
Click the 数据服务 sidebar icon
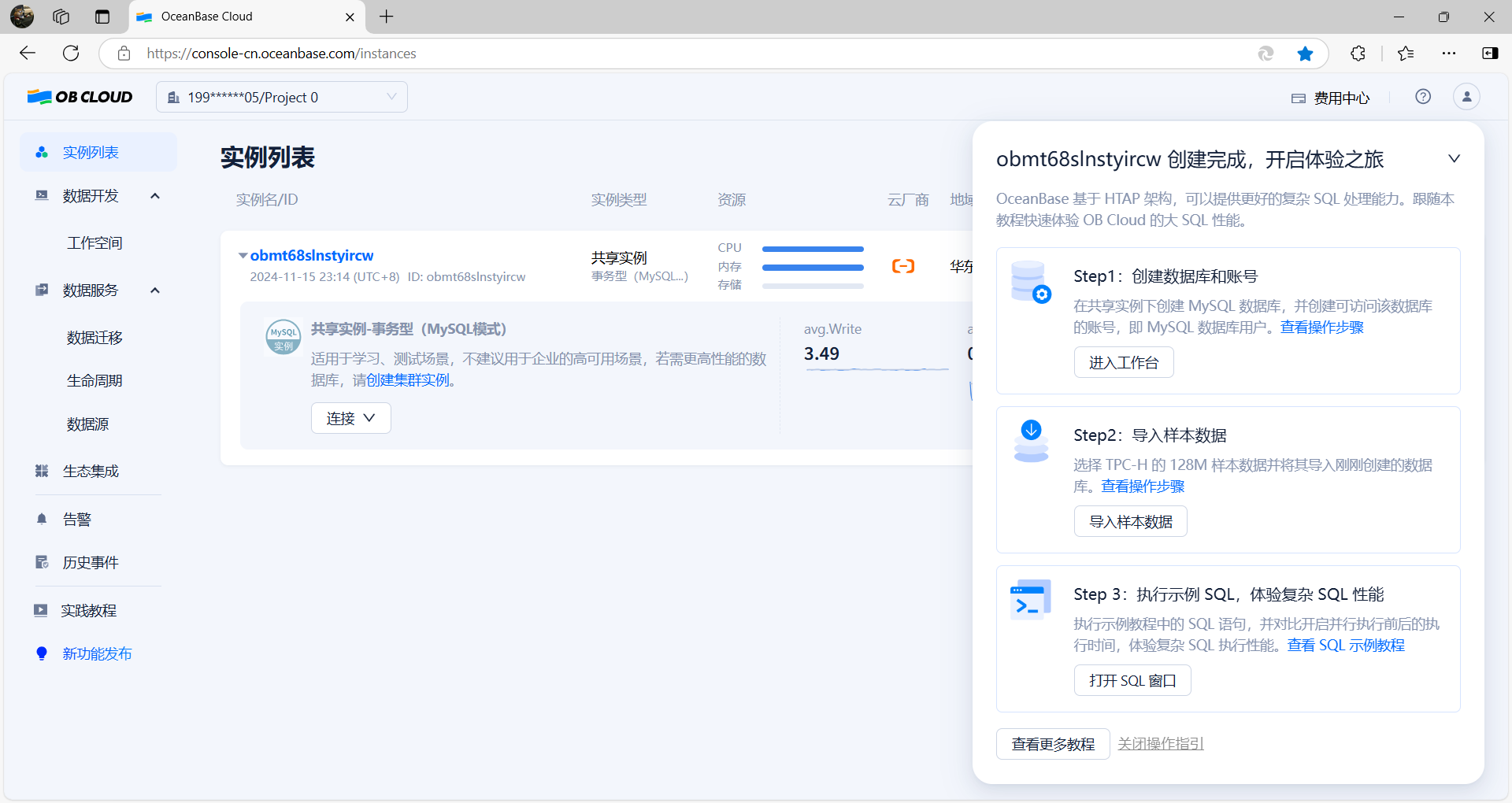click(x=42, y=290)
